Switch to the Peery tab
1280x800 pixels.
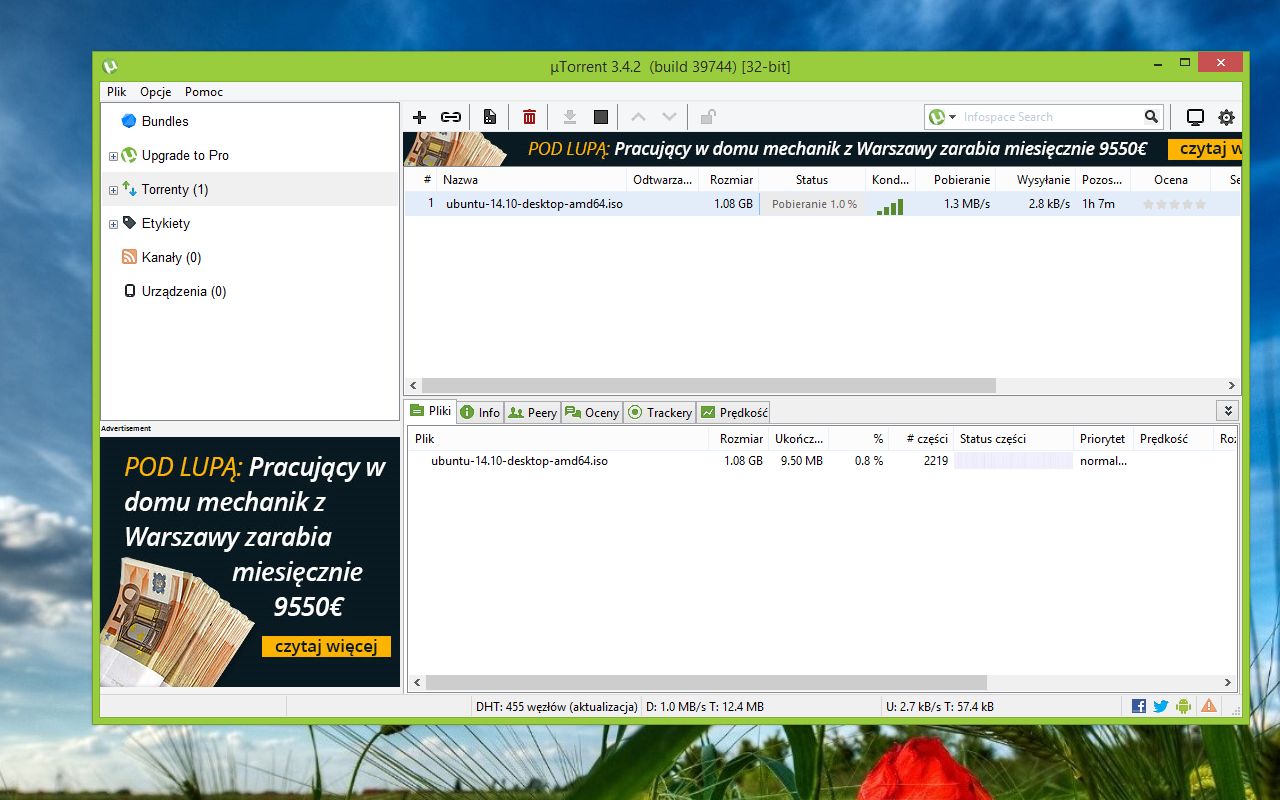pos(531,412)
